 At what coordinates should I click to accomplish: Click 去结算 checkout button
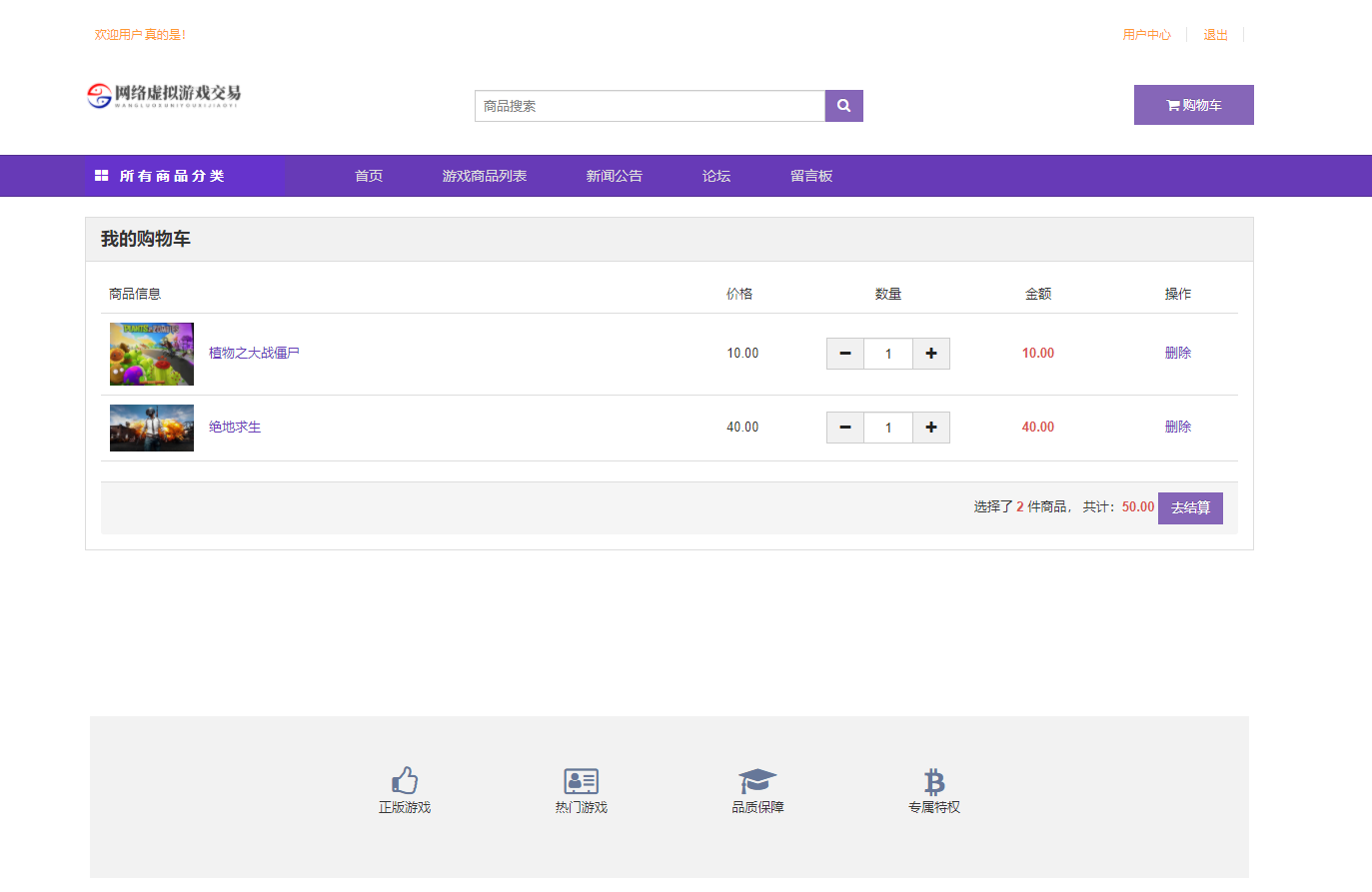1190,507
